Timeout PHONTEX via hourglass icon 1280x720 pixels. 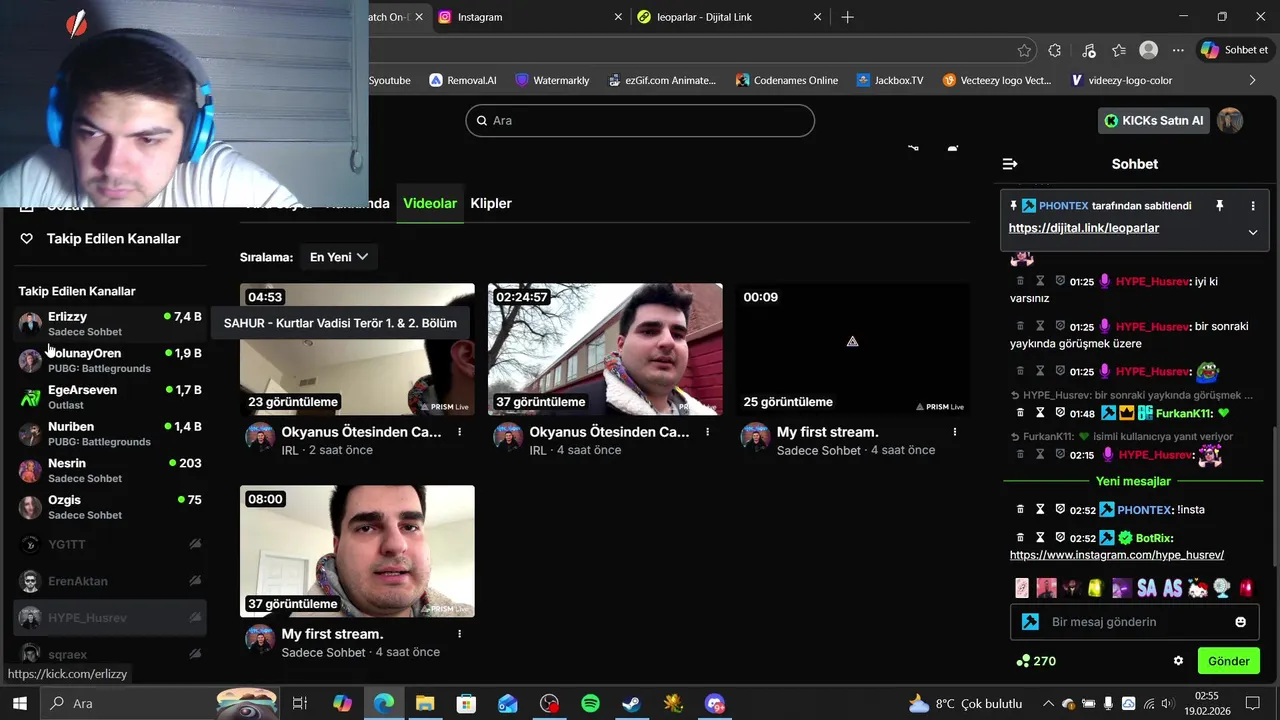click(1040, 509)
